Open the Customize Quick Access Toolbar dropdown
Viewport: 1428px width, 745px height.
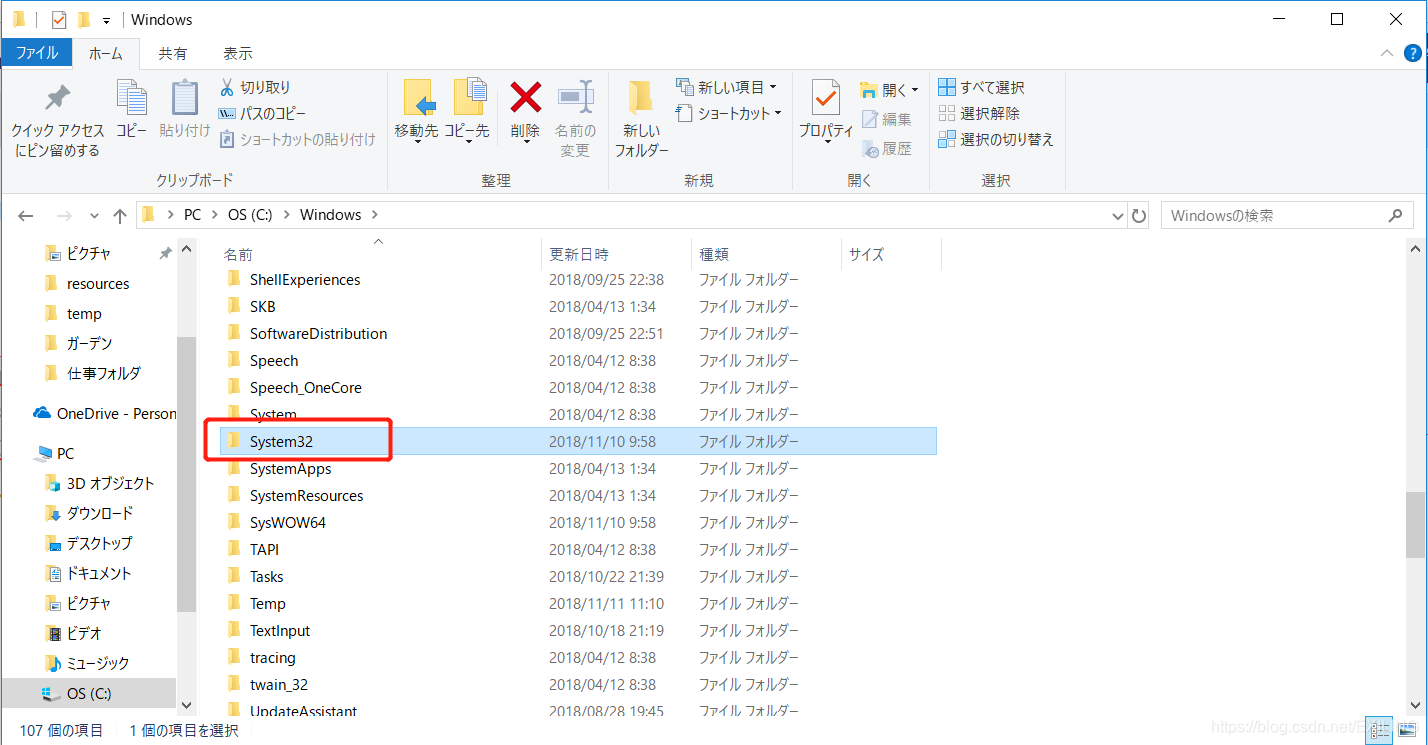coord(105,20)
